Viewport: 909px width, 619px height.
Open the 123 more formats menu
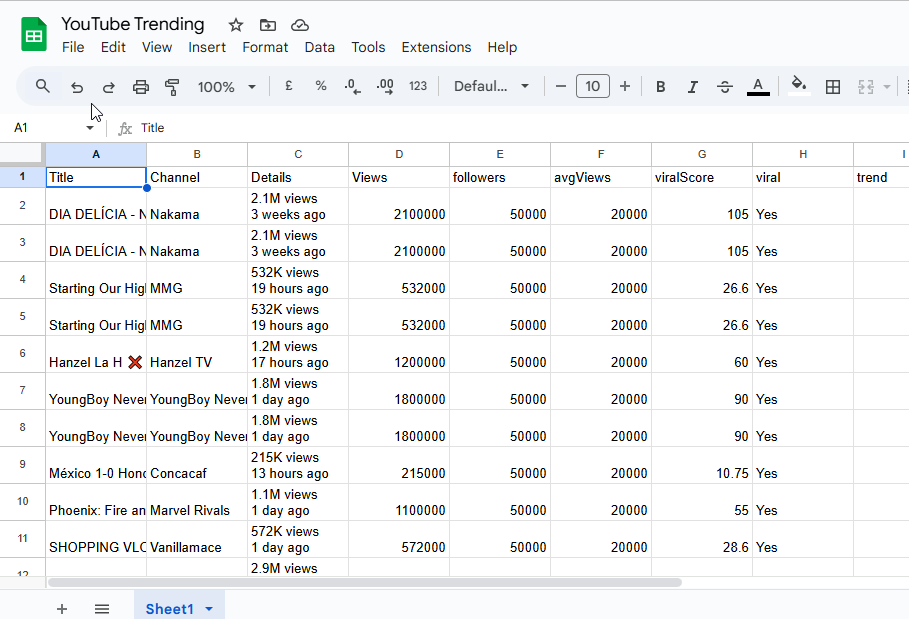[418, 86]
